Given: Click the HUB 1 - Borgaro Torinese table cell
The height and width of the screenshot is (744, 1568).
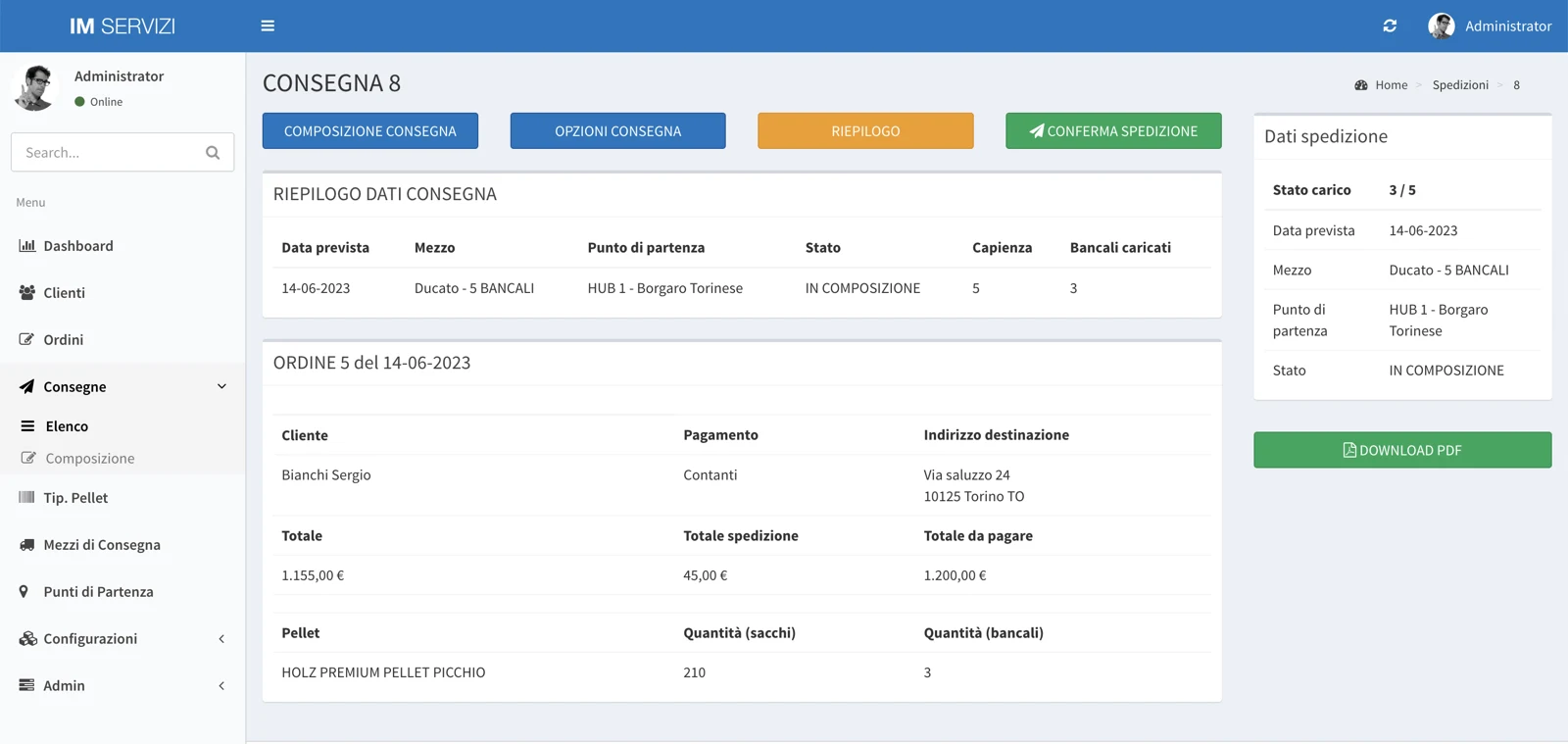Looking at the screenshot, I should tap(665, 288).
